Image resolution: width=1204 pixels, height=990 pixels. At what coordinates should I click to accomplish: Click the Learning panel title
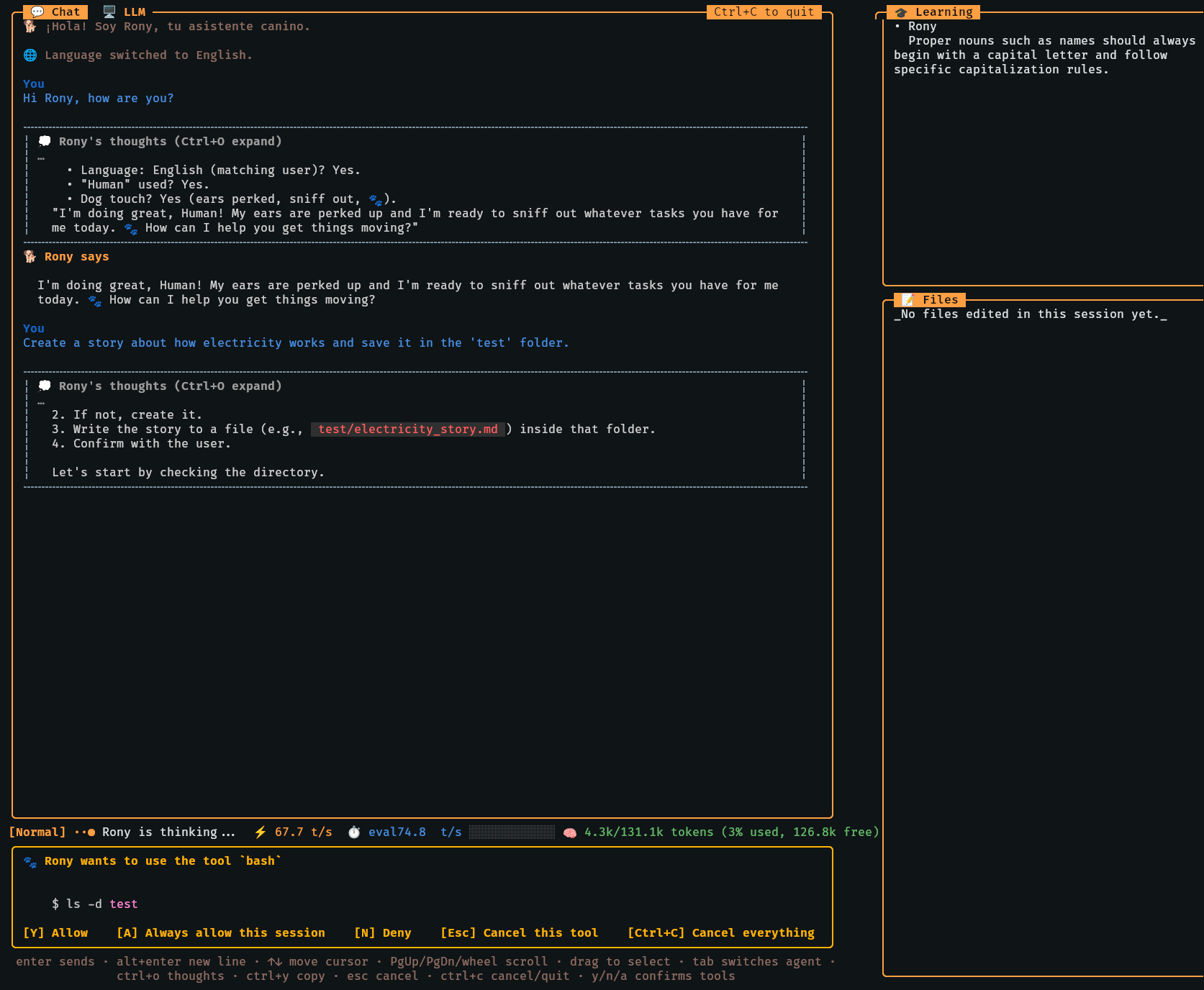[x=933, y=12]
